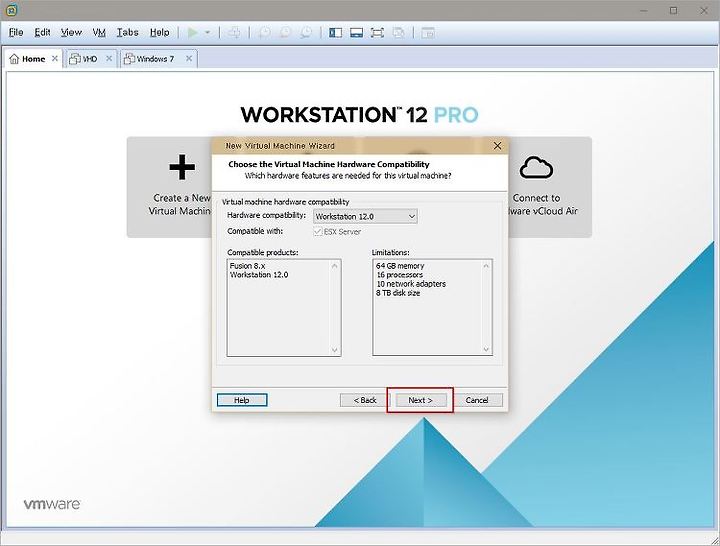Select Fusion 8.x in Compatible products

point(248,266)
